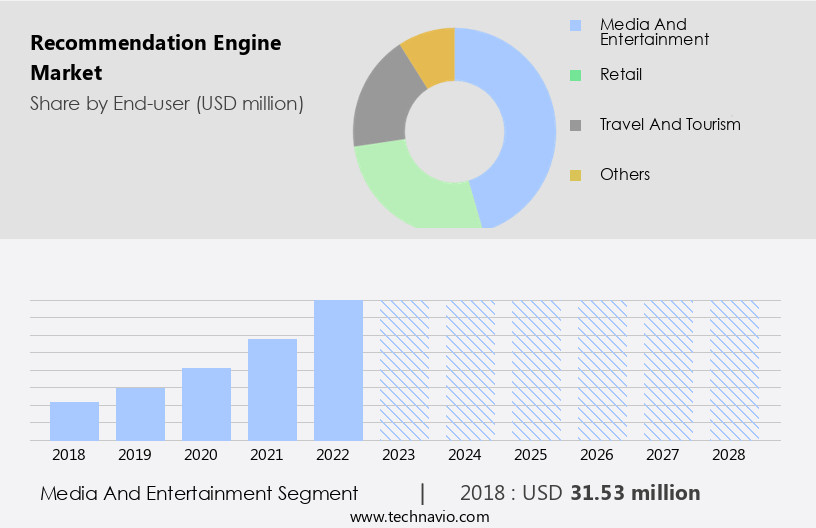
Task: Select the 2020 bar in the chart
Action: (207, 404)
